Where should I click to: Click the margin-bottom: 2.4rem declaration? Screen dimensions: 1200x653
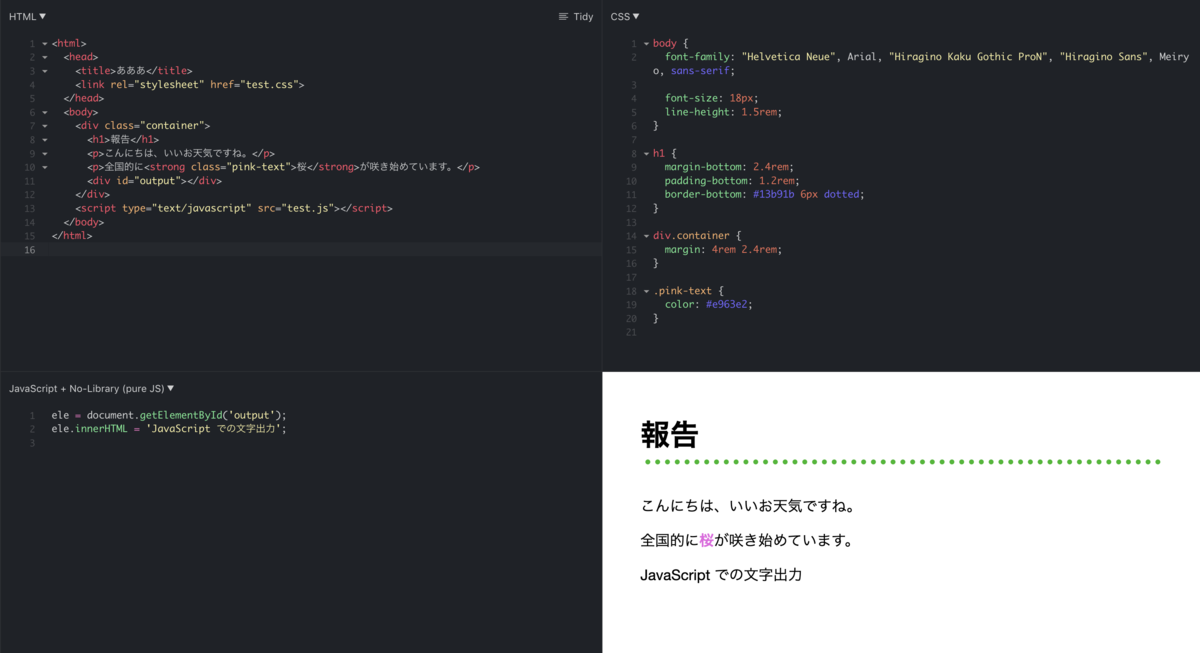pyautogui.click(x=729, y=168)
